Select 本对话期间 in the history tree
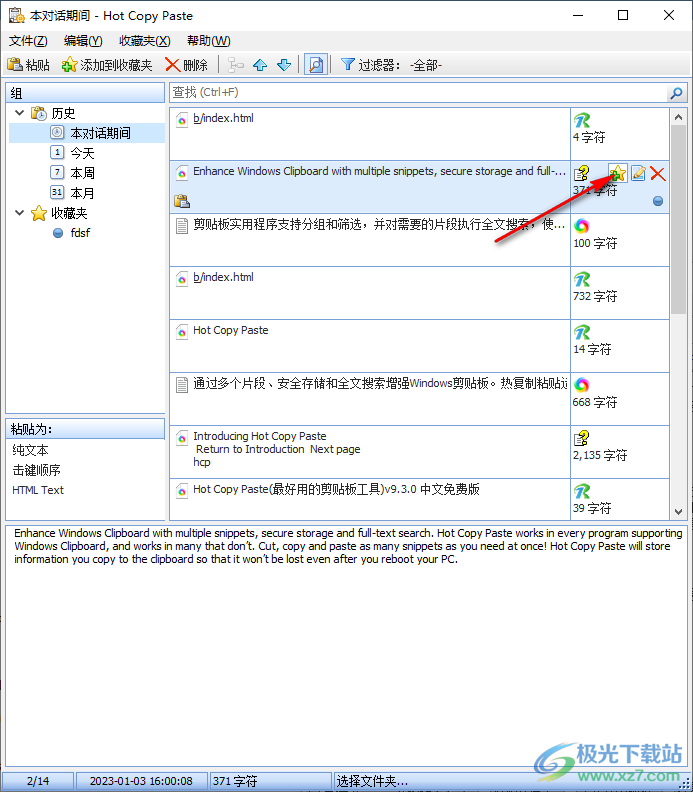Screen dimensions: 693x792 [90, 133]
